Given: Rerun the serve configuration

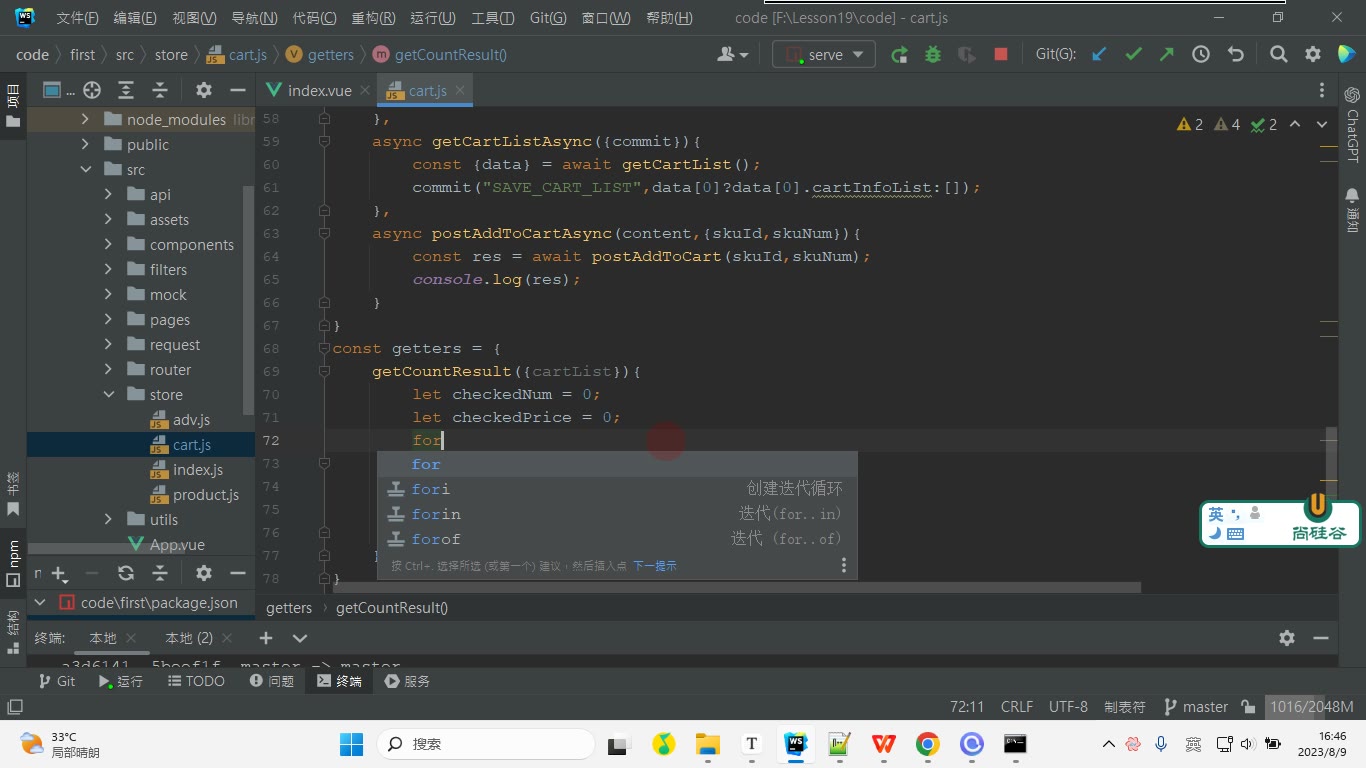Looking at the screenshot, I should [x=899, y=55].
